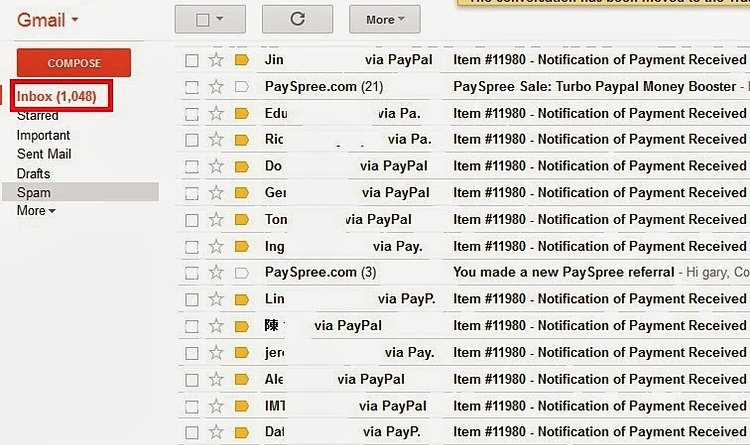Open the Gmail product switcher dropdown
The image size is (750, 445).
tap(47, 20)
